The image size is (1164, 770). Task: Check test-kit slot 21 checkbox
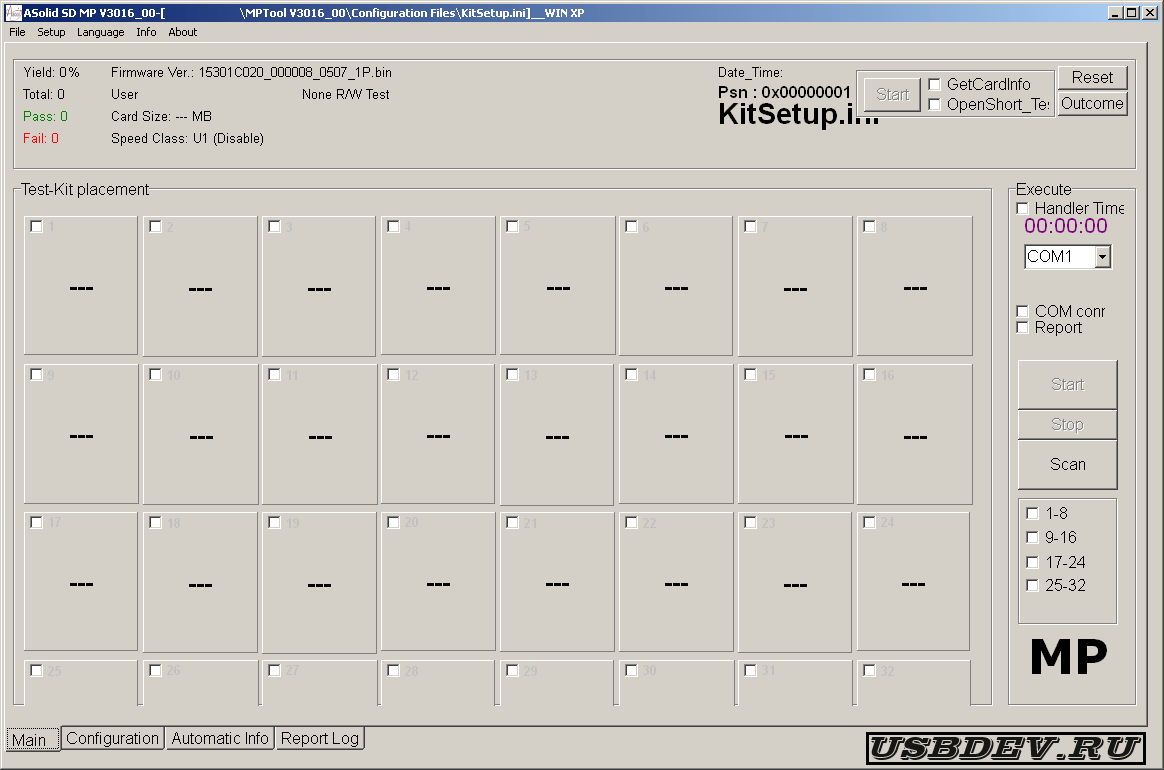[512, 522]
